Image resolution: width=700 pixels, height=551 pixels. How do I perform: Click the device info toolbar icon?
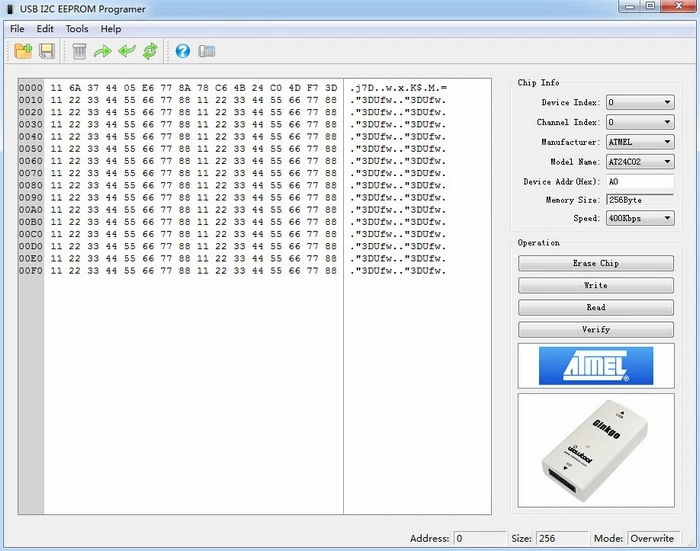206,51
